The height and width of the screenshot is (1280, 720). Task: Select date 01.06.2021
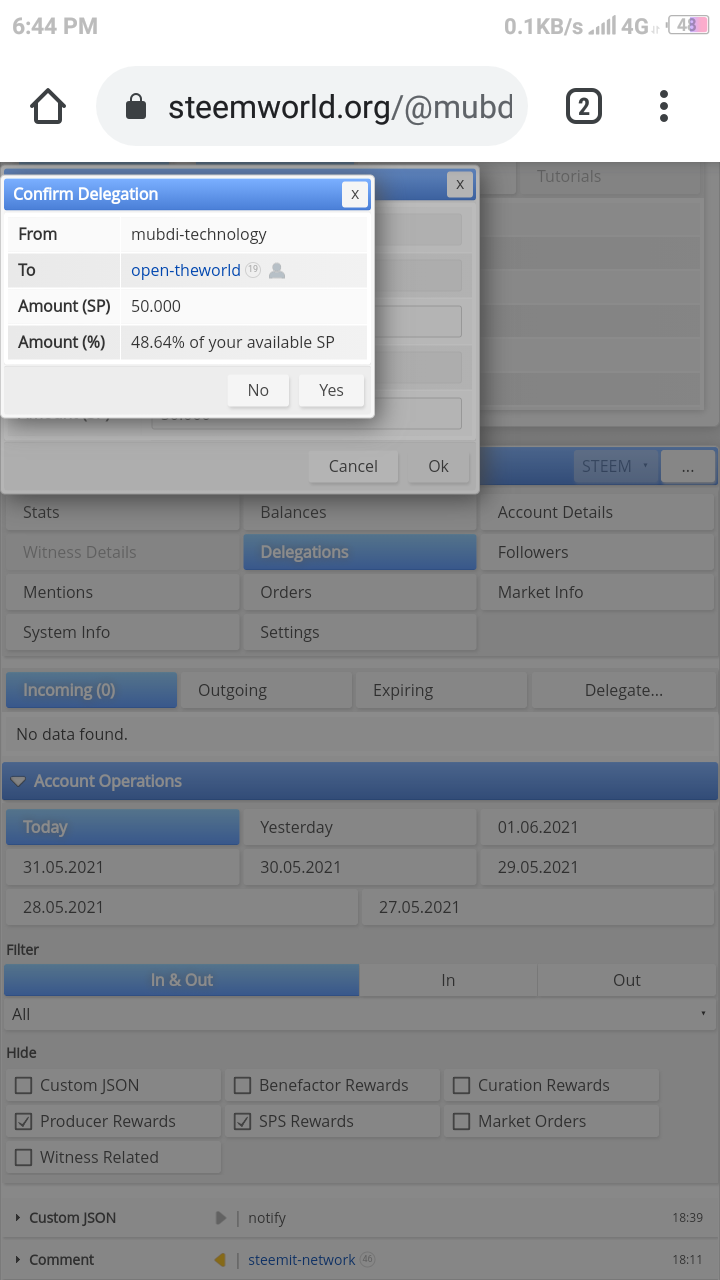598,827
